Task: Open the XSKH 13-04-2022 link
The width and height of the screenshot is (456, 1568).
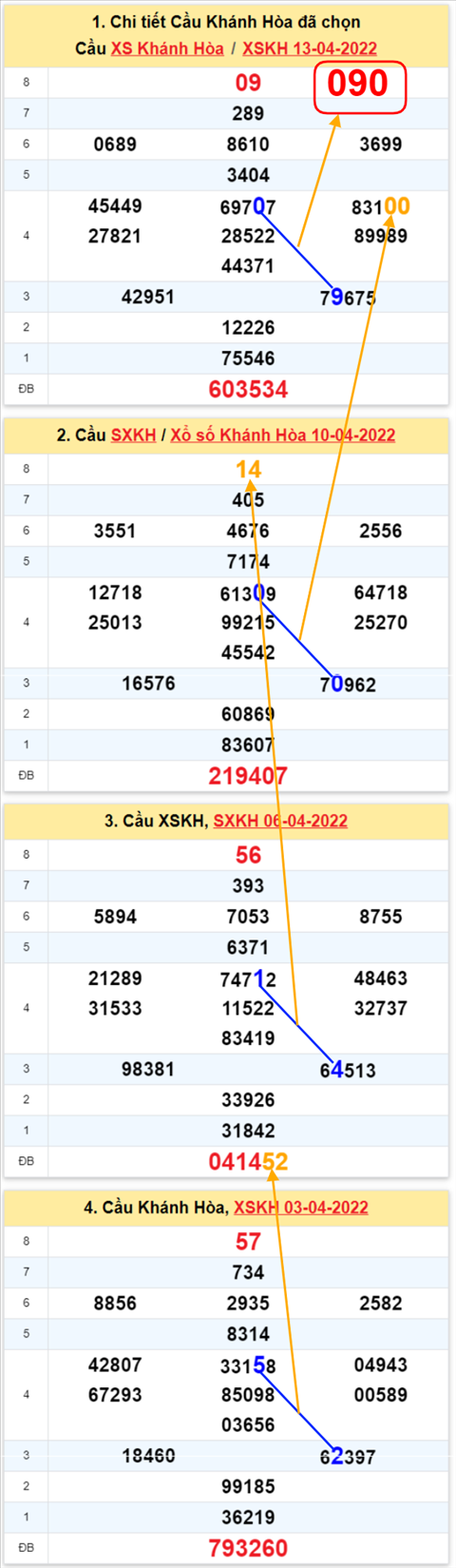Action: point(310,48)
